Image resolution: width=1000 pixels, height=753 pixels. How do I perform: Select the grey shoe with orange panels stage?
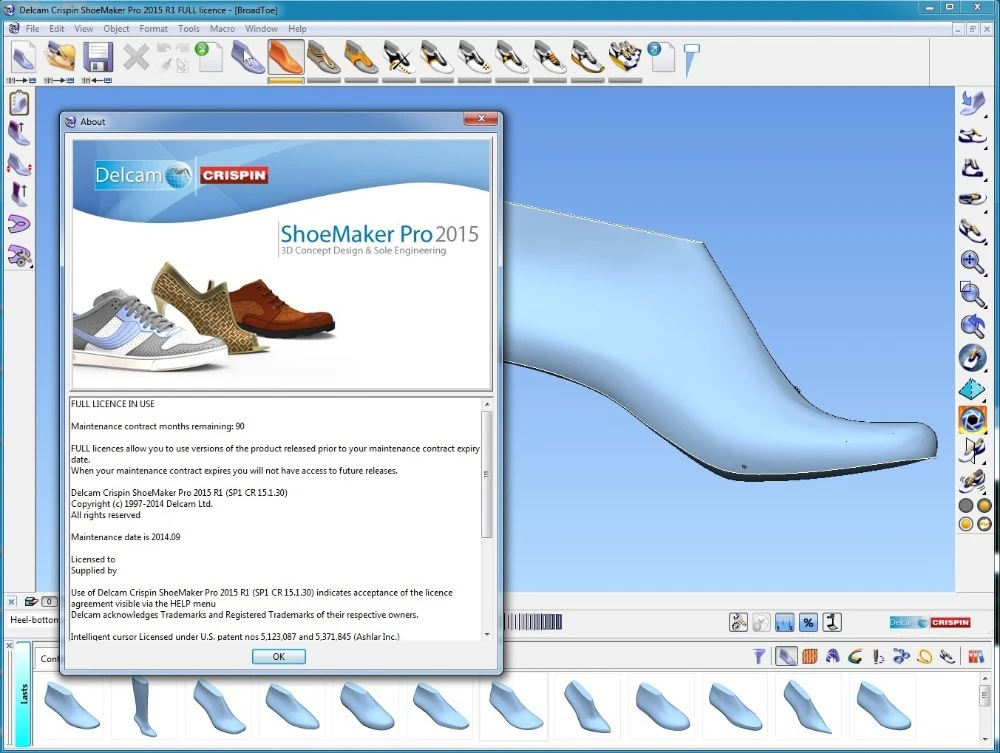361,57
